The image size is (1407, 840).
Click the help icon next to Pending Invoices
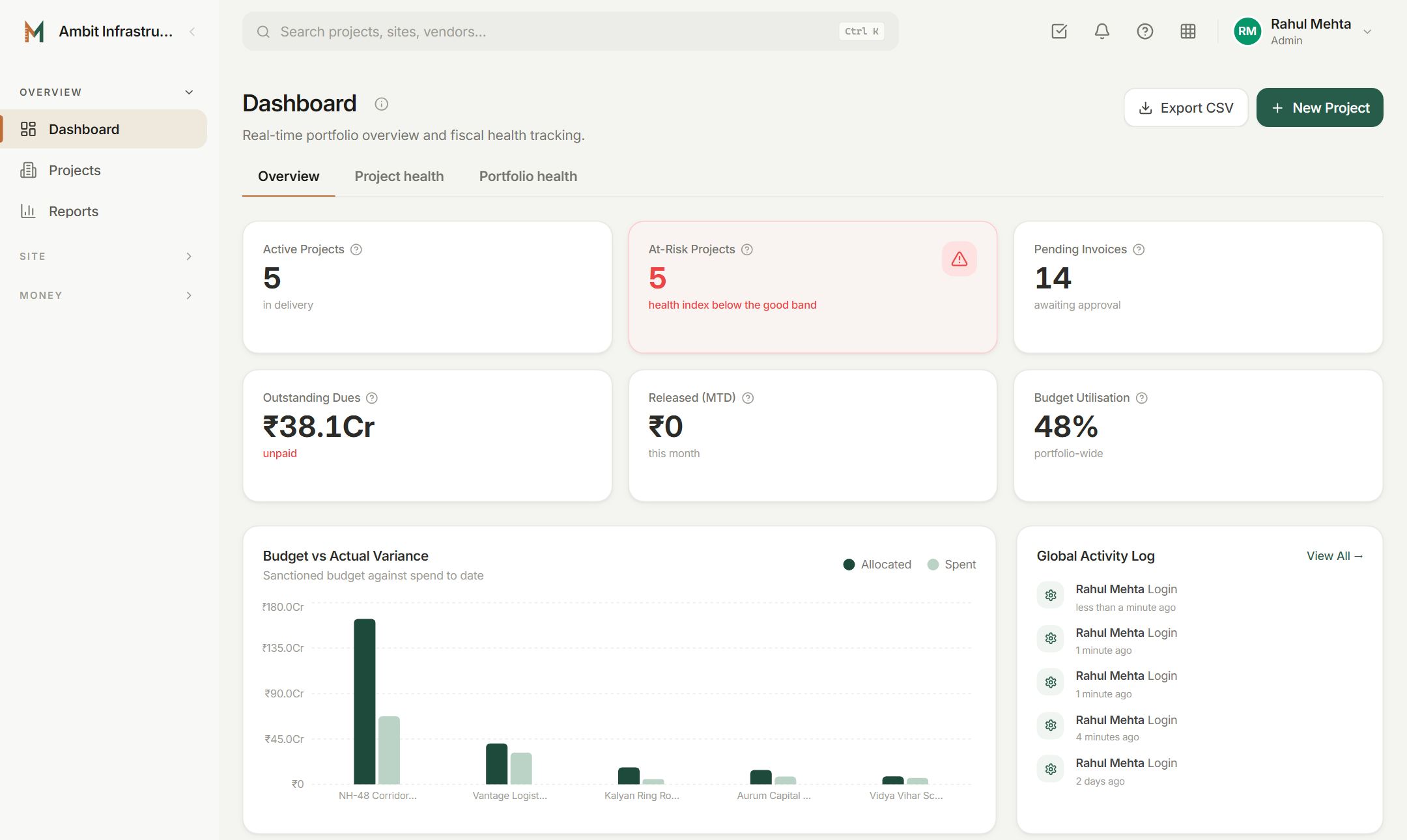pos(1139,249)
